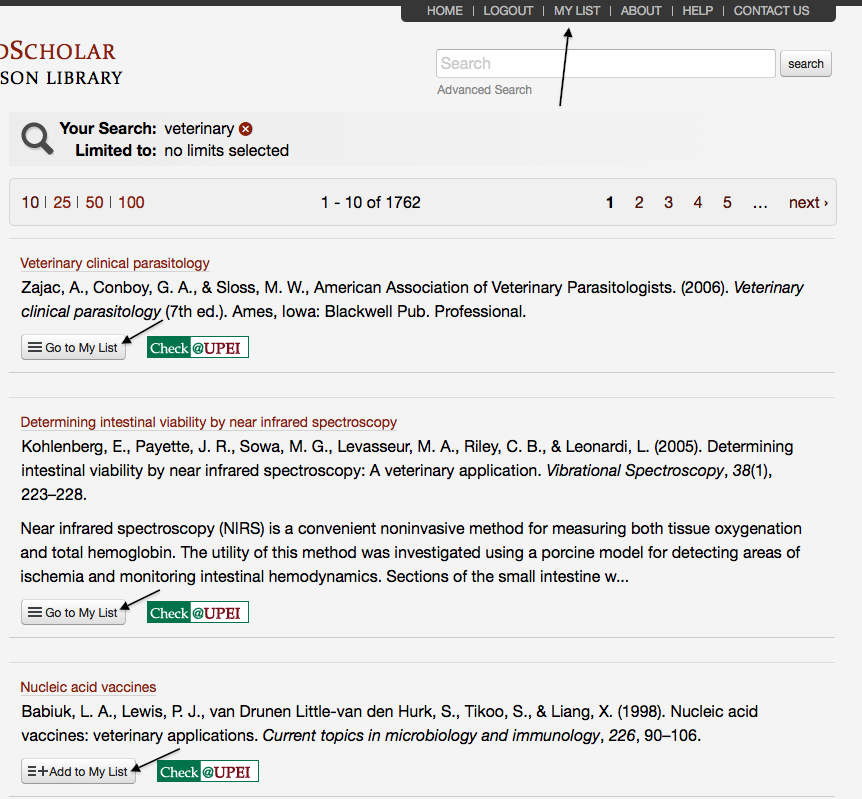
Task: Add Nucleic acid vaccines to My List
Action: pyautogui.click(x=78, y=772)
